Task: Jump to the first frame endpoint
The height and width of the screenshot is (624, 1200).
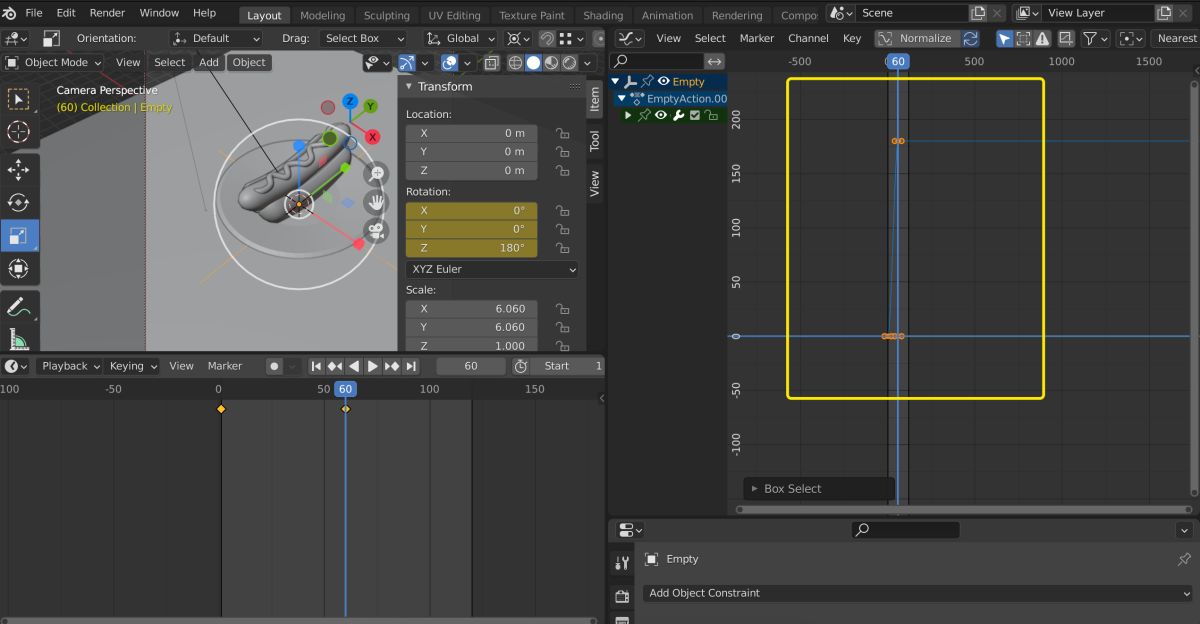Action: pos(316,366)
